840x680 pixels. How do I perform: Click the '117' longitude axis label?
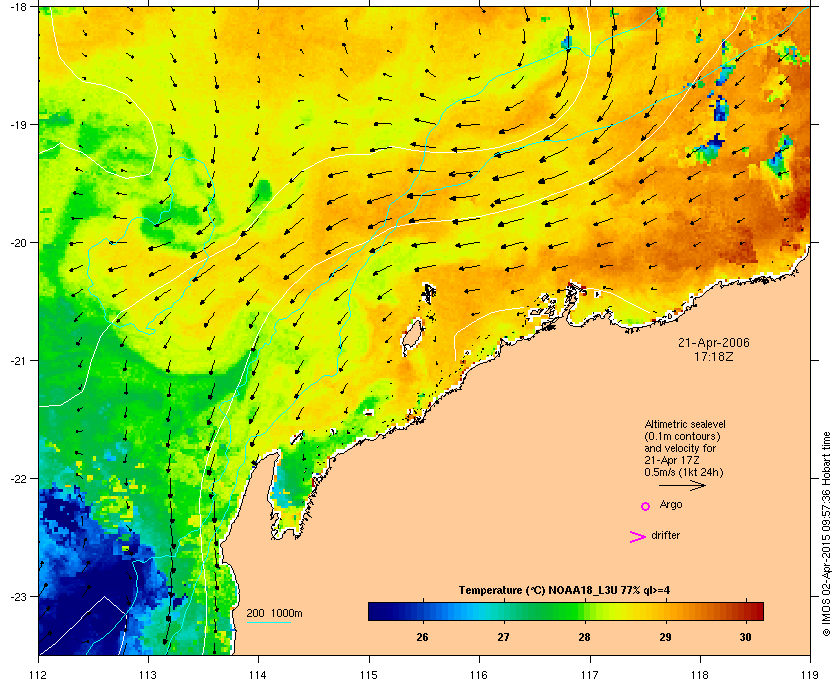[x=590, y=675]
